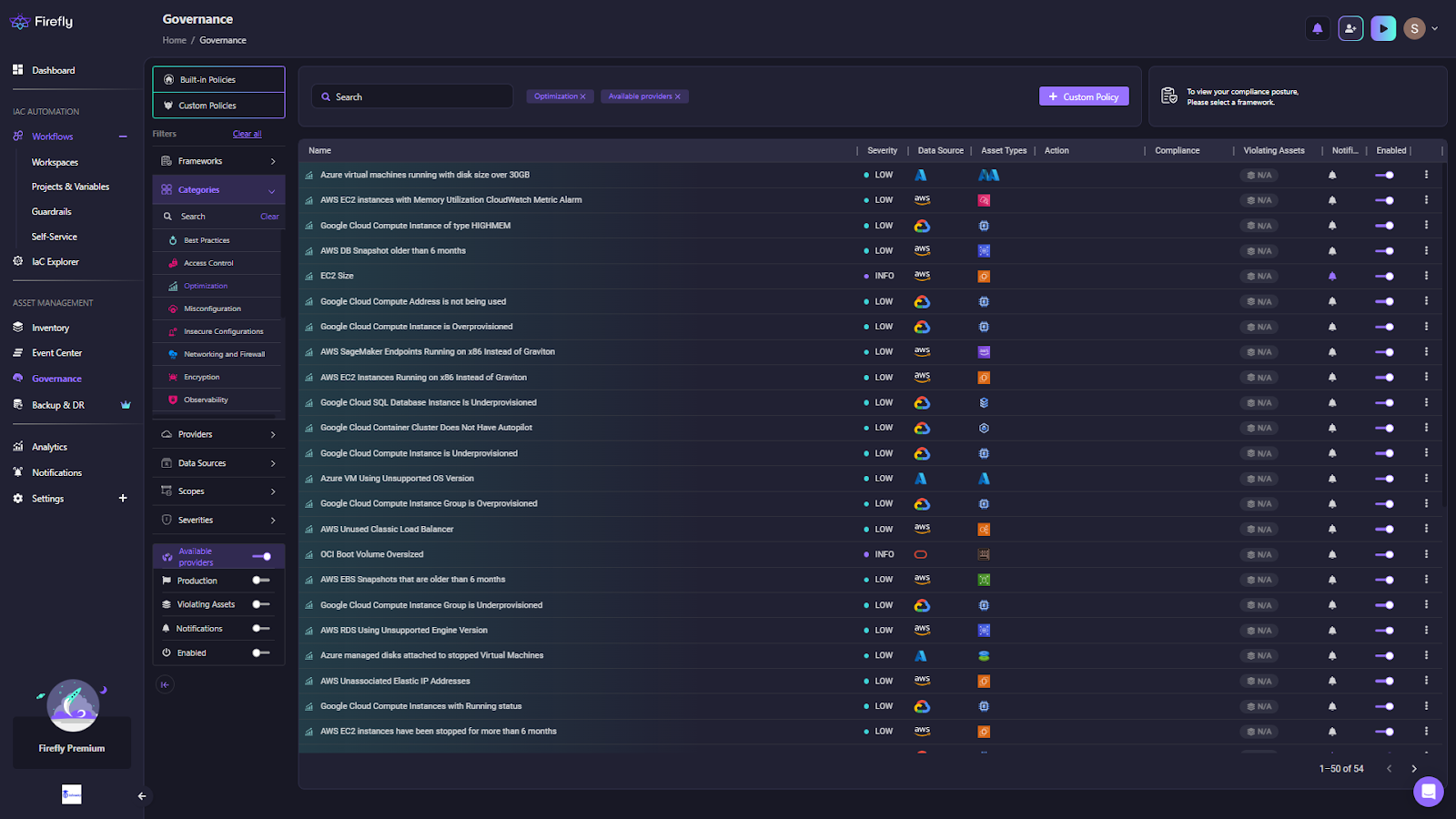Expand the Frameworks filter
Image resolution: width=1456 pixels, height=819 pixels.
(218, 161)
